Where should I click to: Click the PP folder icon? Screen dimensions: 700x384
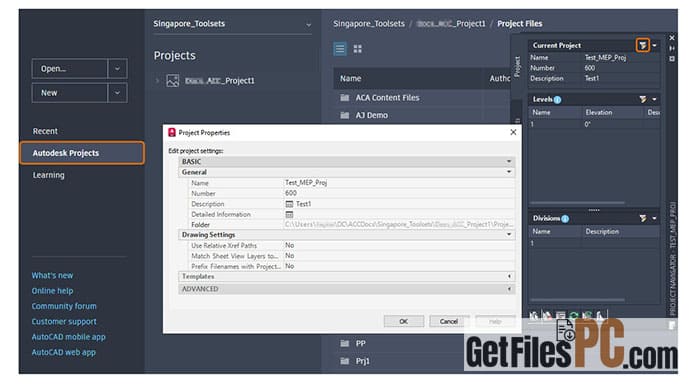[x=344, y=343]
